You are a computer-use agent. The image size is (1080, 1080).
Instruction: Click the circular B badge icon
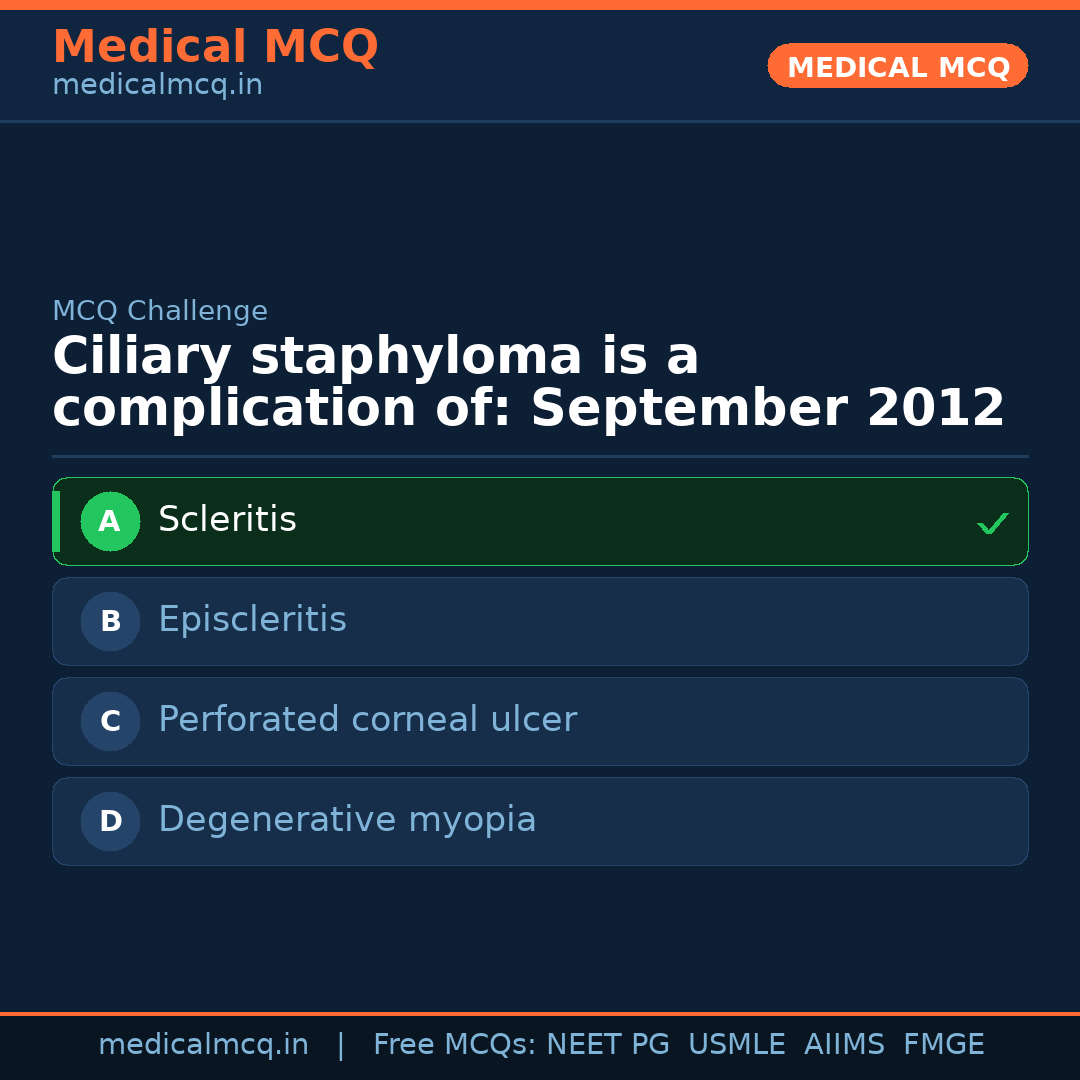110,621
